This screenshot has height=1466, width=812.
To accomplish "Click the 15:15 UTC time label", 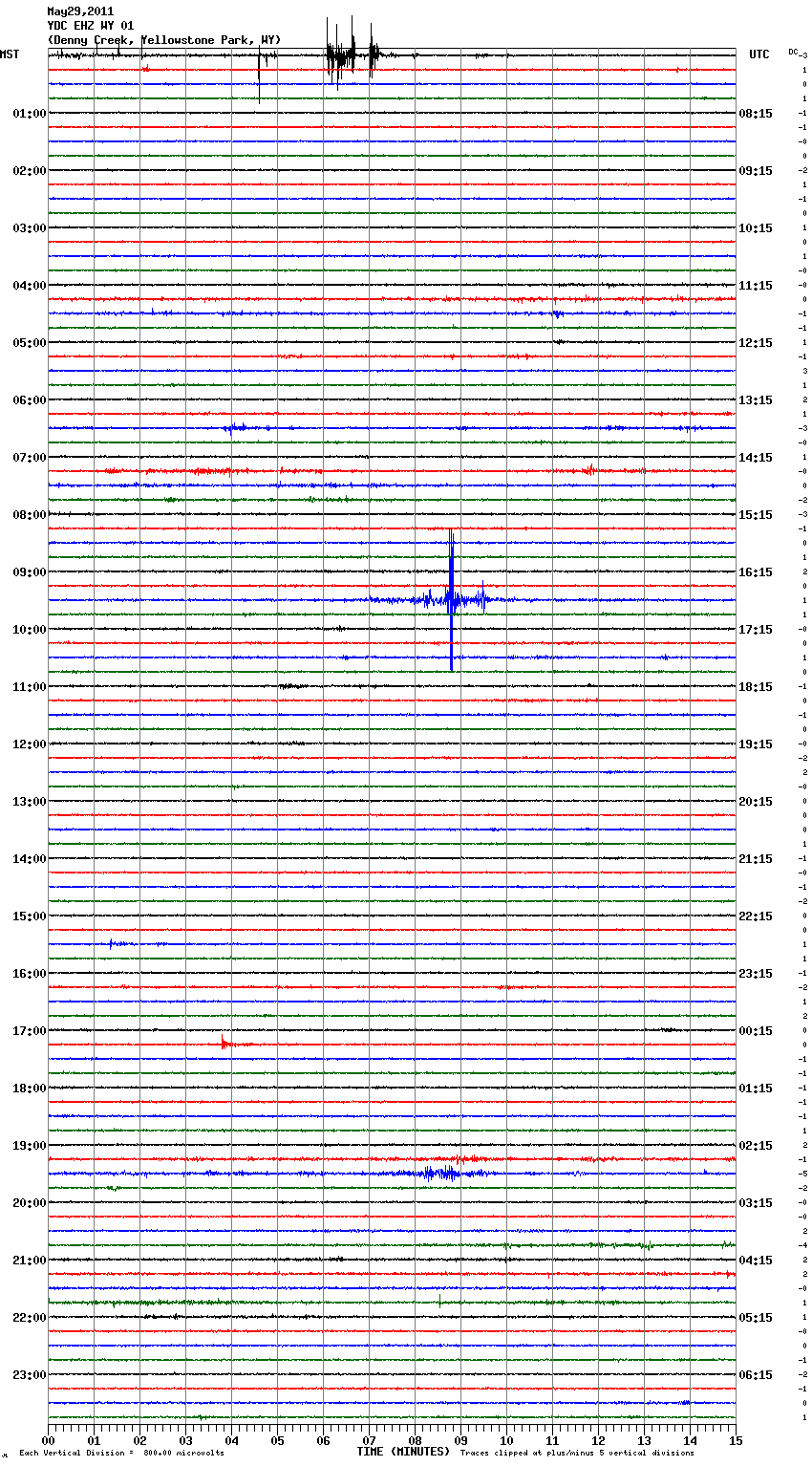I will (x=756, y=515).
